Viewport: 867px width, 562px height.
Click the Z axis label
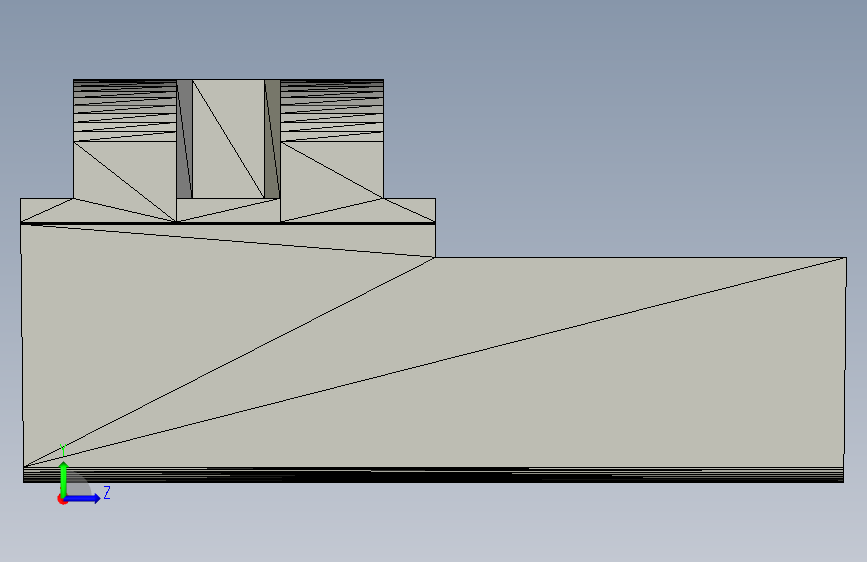point(107,492)
